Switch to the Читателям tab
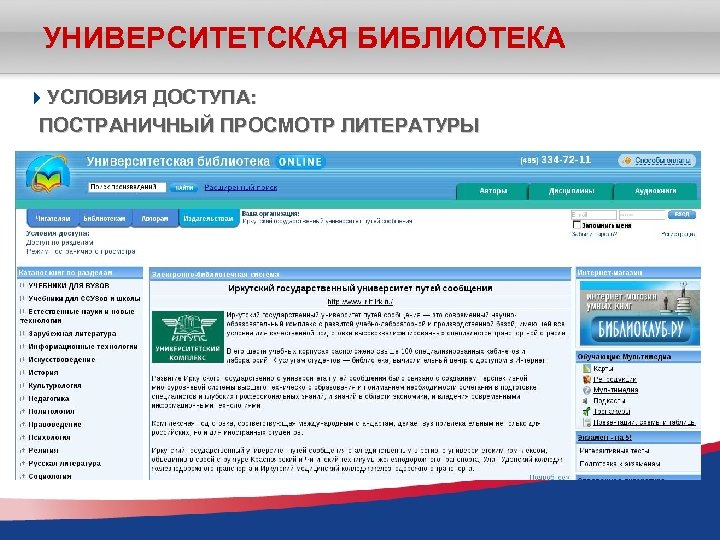The image size is (720, 540). click(53, 219)
